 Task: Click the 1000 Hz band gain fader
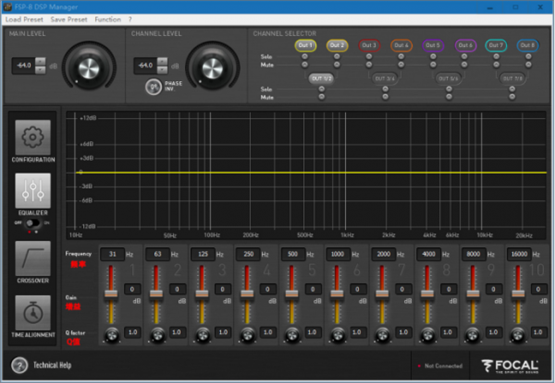pyautogui.click(x=337, y=295)
